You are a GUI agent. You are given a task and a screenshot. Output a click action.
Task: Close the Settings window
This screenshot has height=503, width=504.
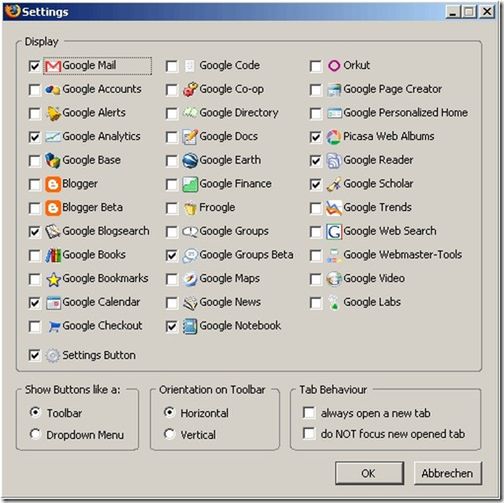tap(487, 12)
